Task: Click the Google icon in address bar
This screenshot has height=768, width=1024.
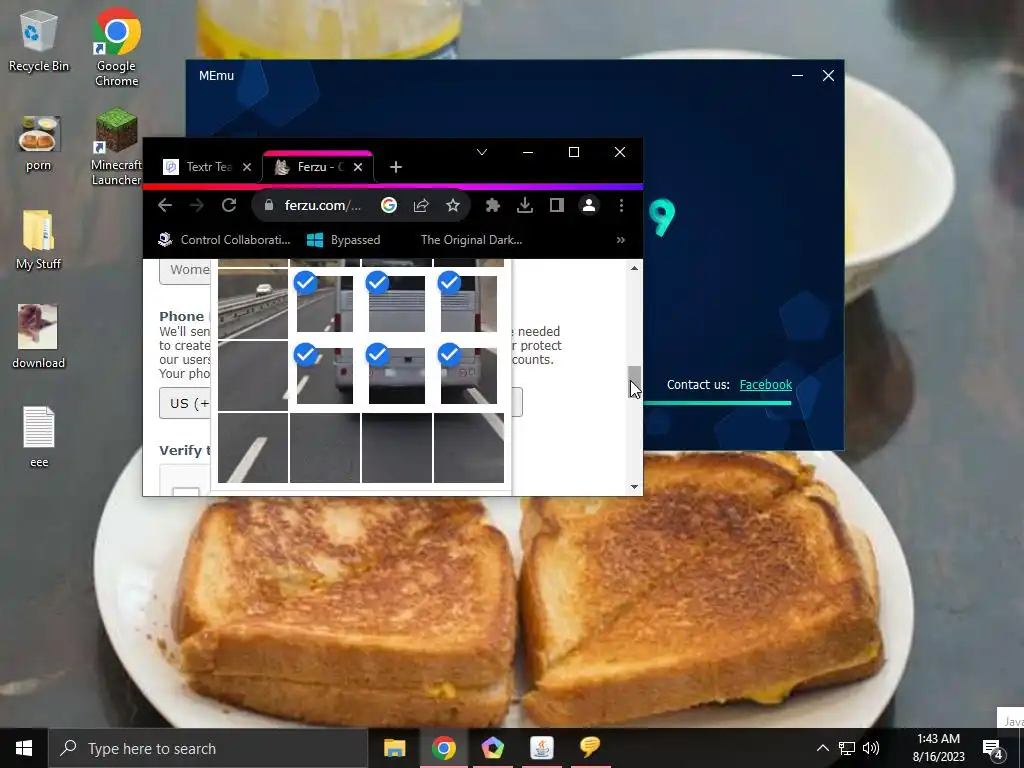Action: [389, 205]
